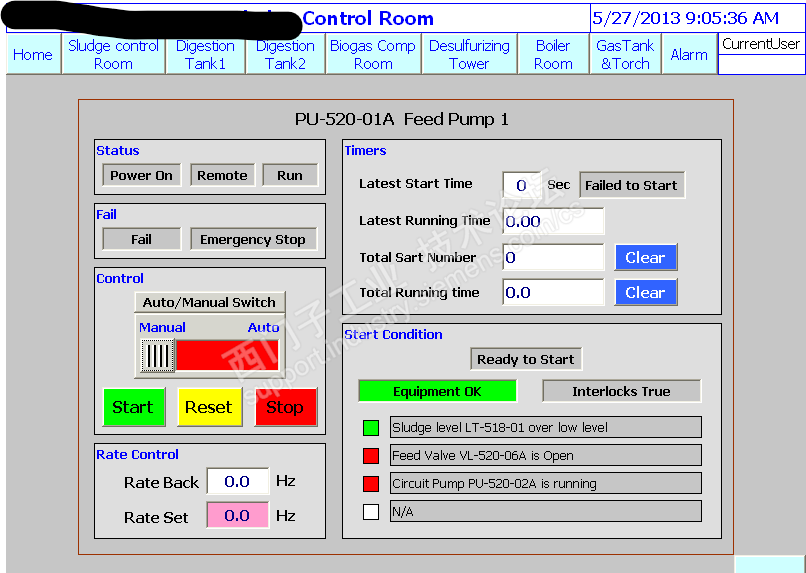Click the Latest Running Time value field
Image resolution: width=806 pixels, height=573 pixels.
tap(553, 221)
